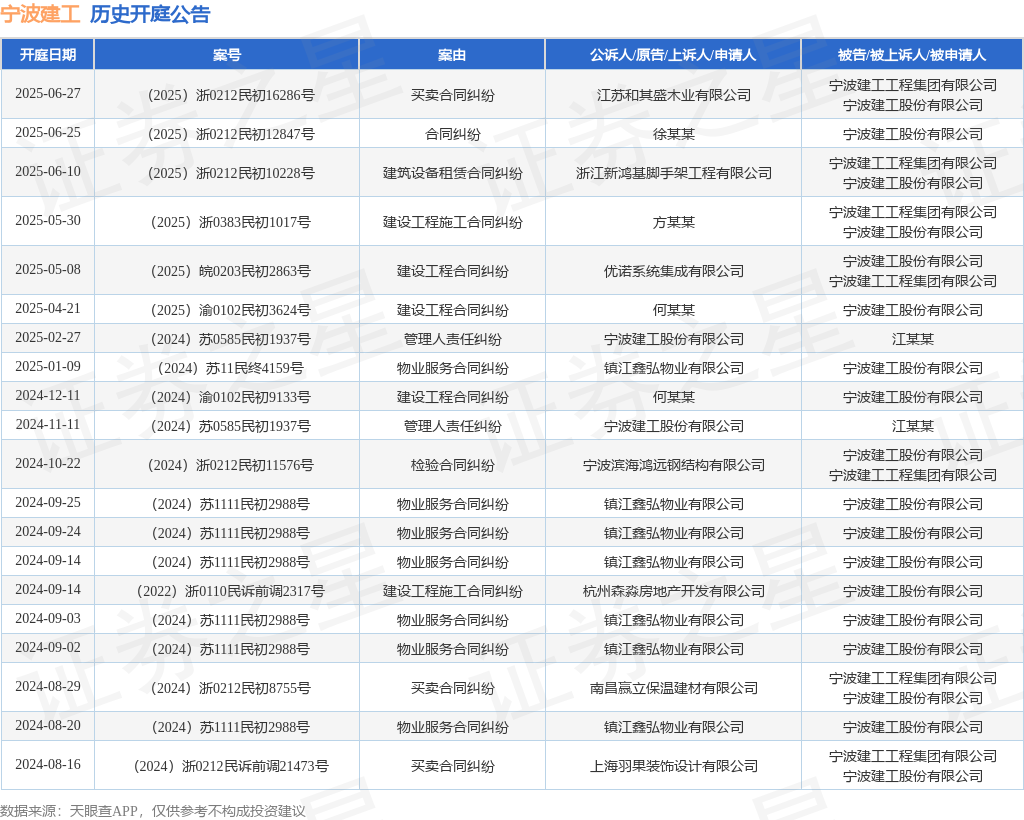Click the data source footer note
Viewport: 1024px width, 820px height.
[153, 811]
